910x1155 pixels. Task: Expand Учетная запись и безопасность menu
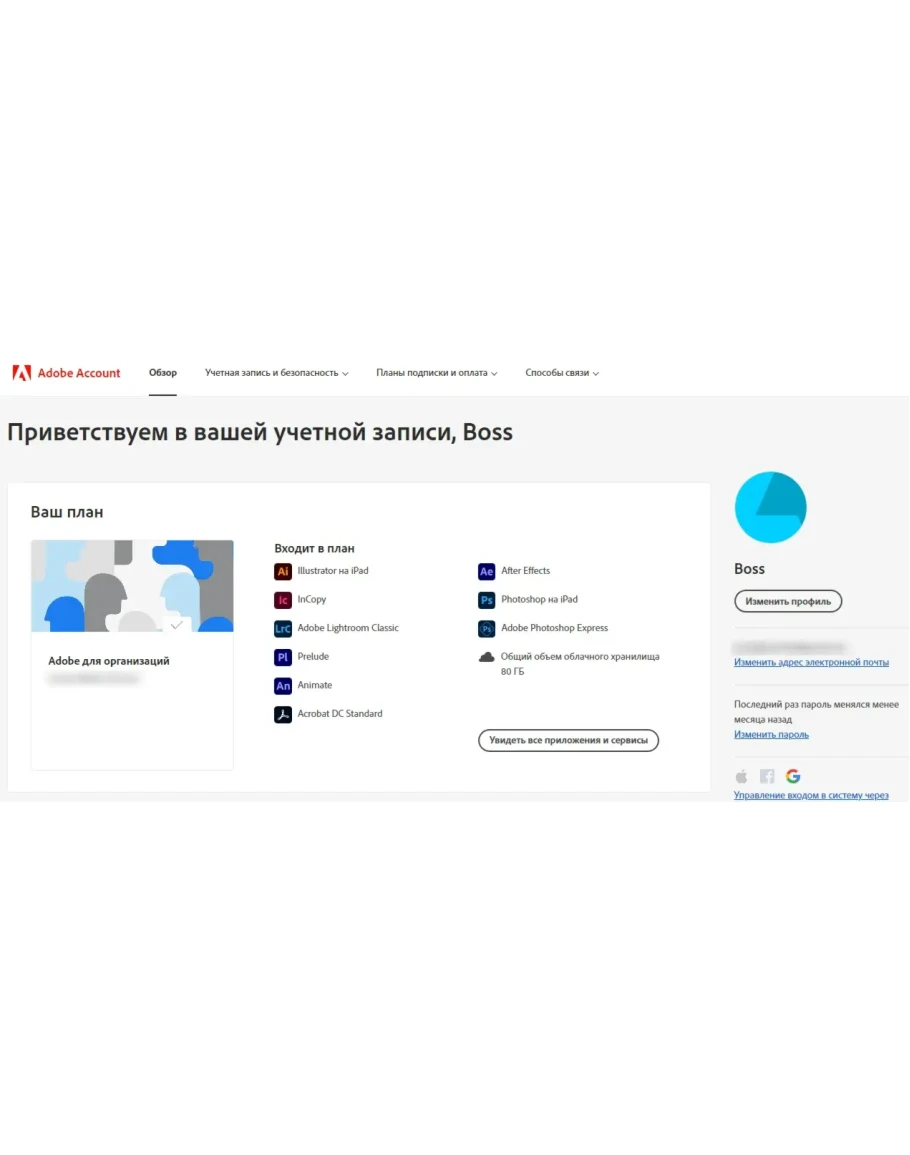coord(276,373)
